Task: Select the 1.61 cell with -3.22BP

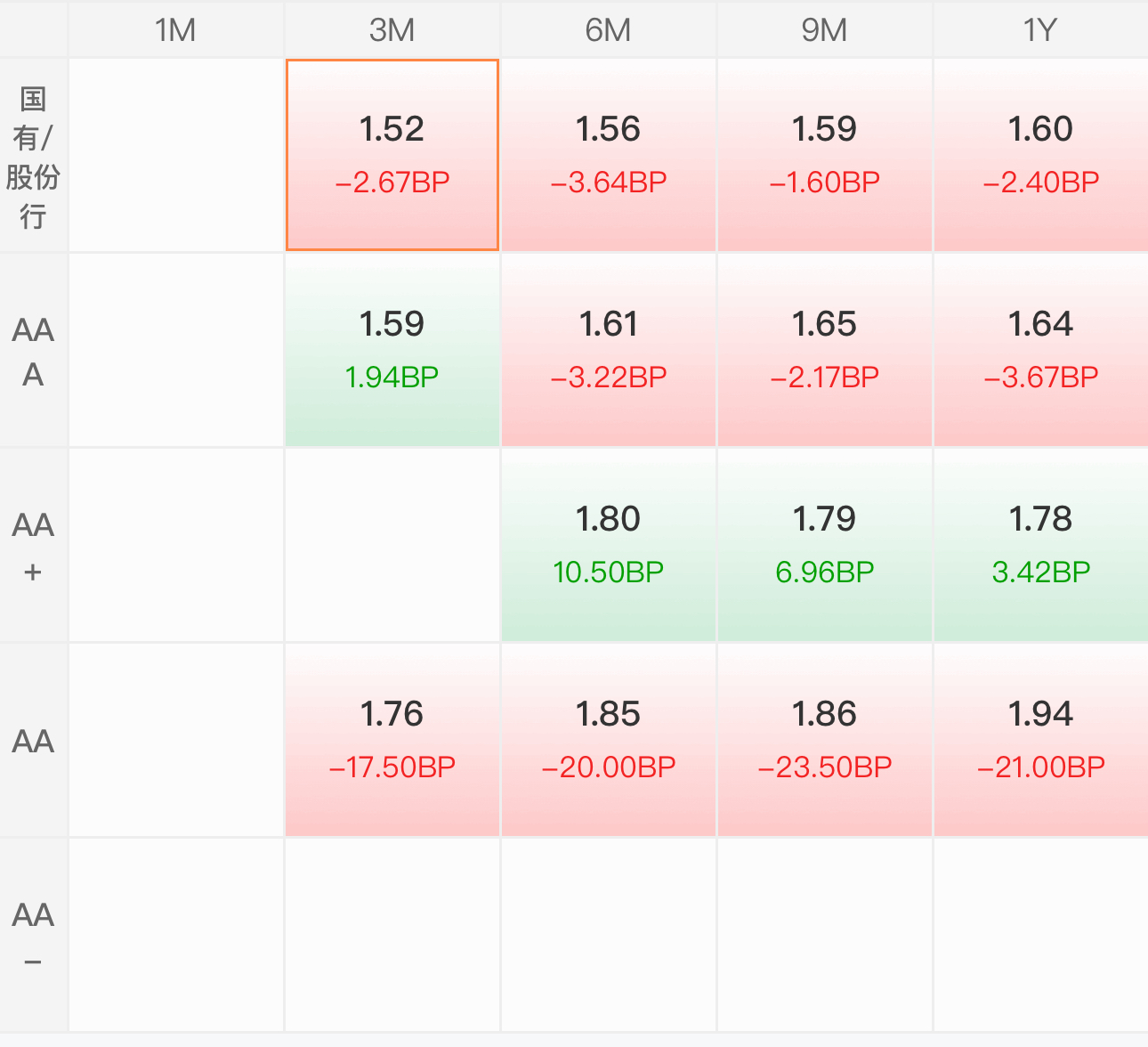Action: (x=609, y=350)
